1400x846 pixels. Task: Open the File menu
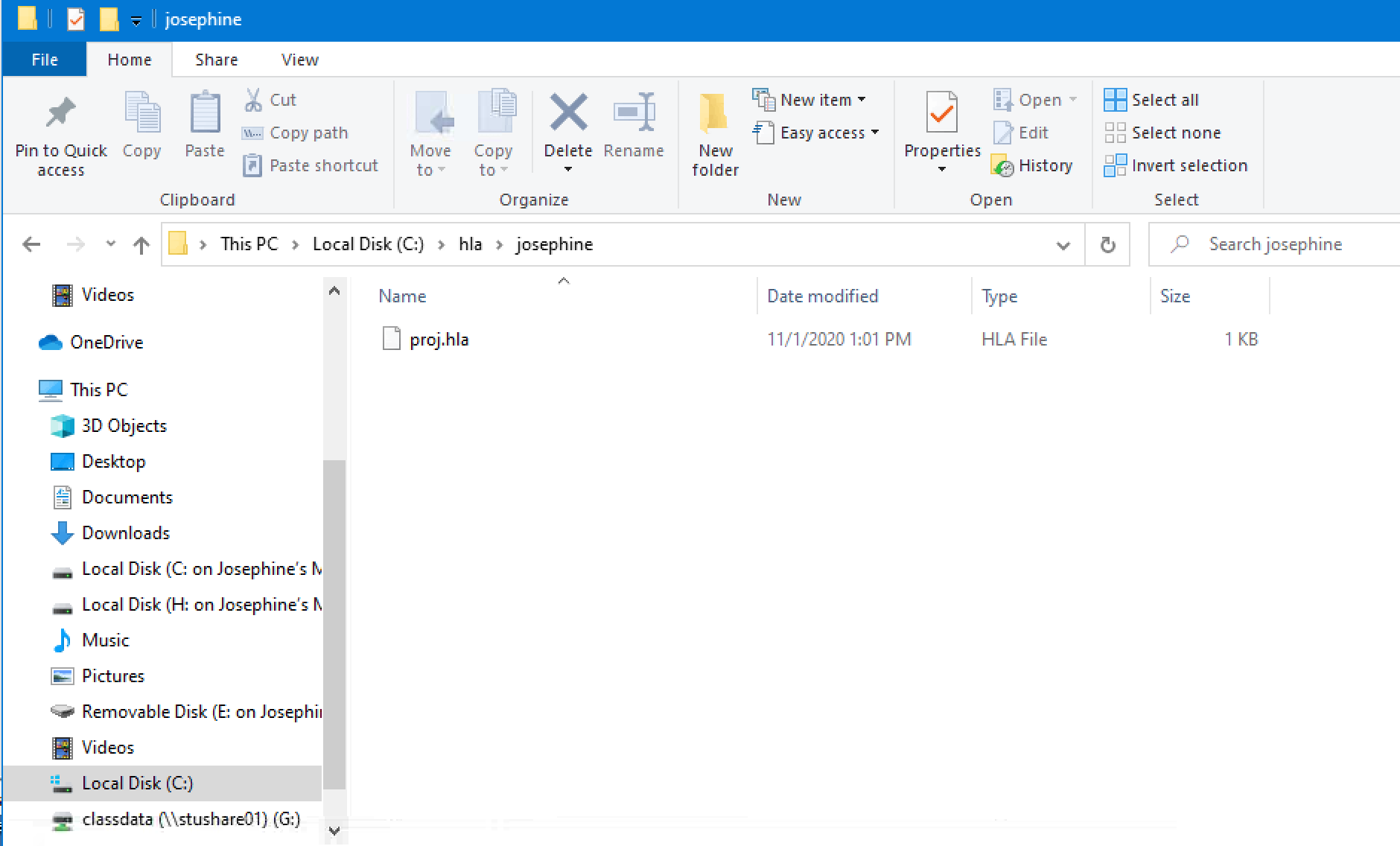click(x=44, y=59)
